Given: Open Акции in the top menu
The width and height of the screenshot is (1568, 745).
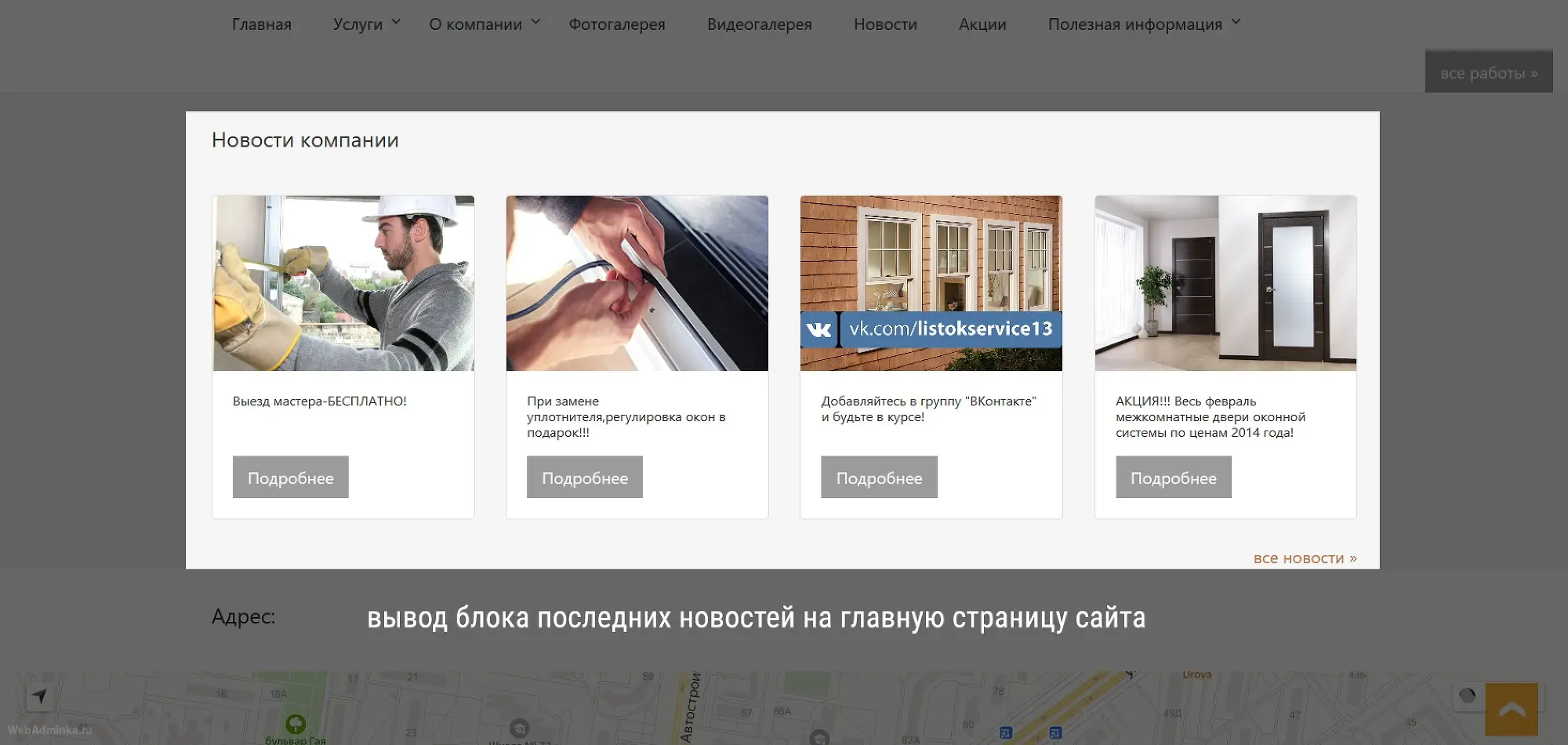Looking at the screenshot, I should point(982,24).
